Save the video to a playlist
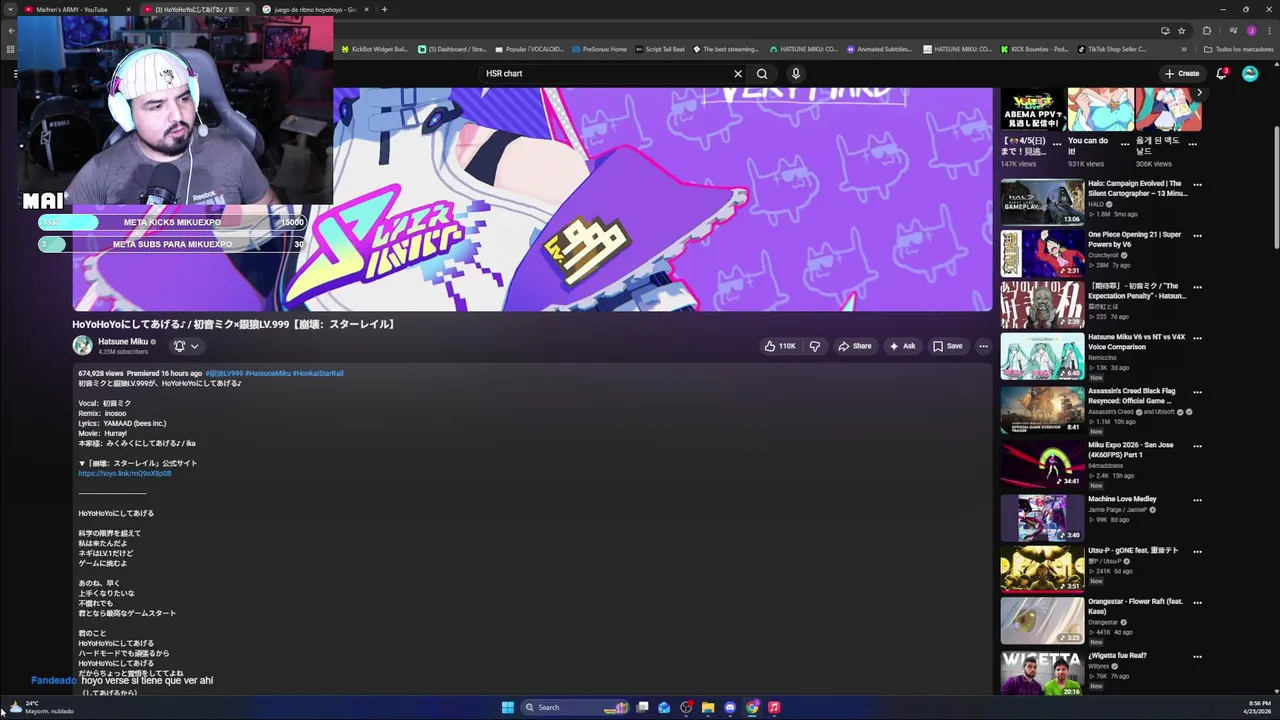Viewport: 1280px width, 720px height. coord(948,346)
